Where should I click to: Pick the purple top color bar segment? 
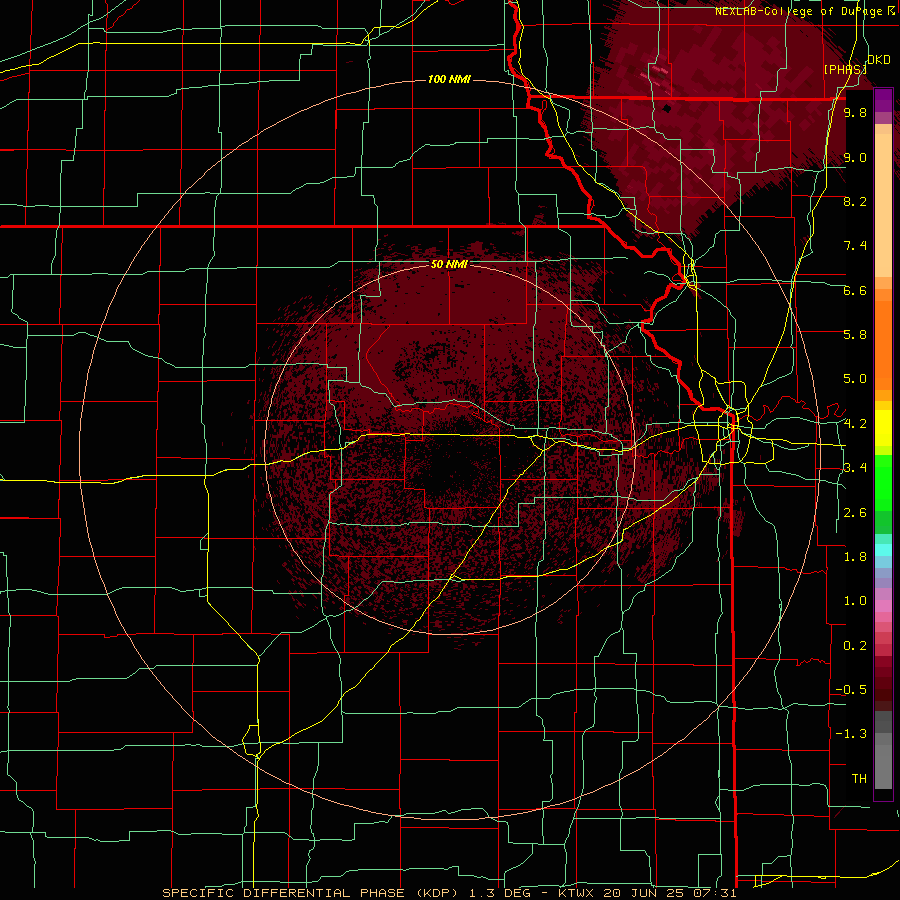(x=883, y=100)
